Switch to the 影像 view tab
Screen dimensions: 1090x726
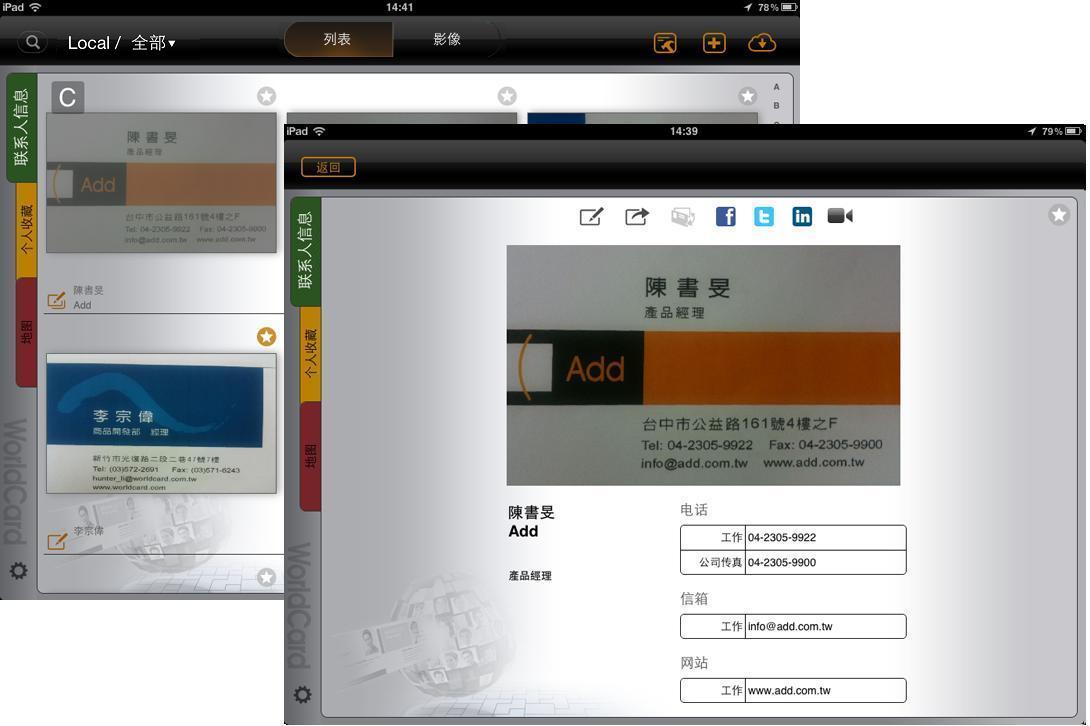pos(447,40)
